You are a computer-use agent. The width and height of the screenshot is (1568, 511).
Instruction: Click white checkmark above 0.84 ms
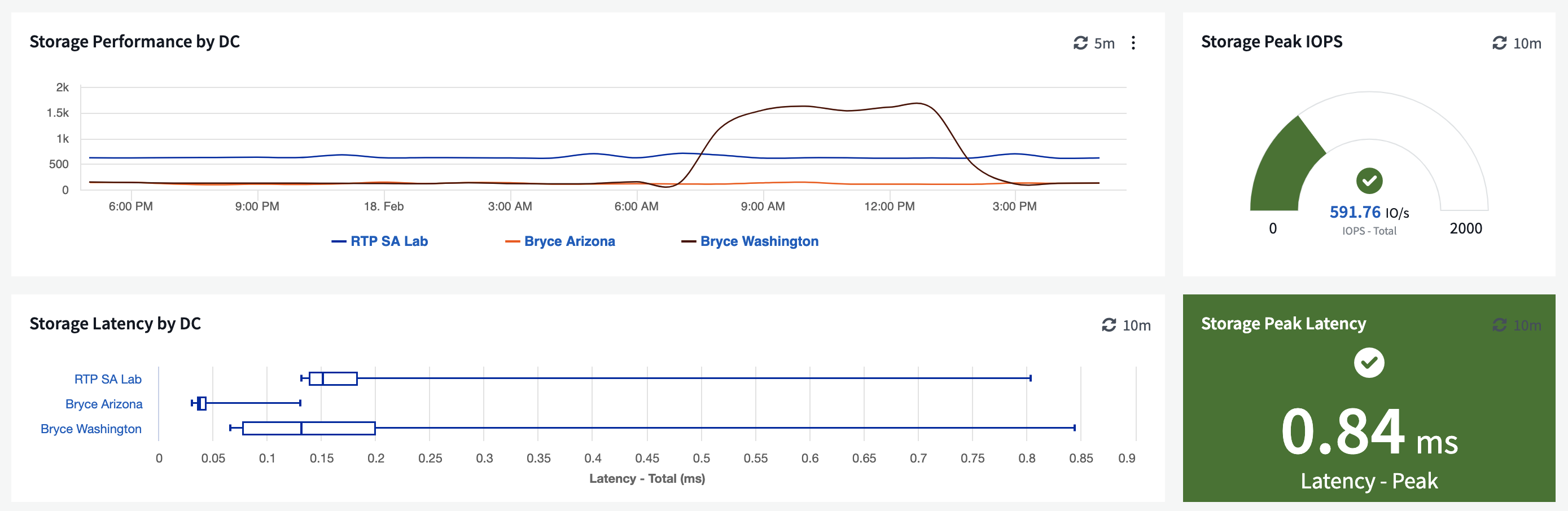(1369, 363)
